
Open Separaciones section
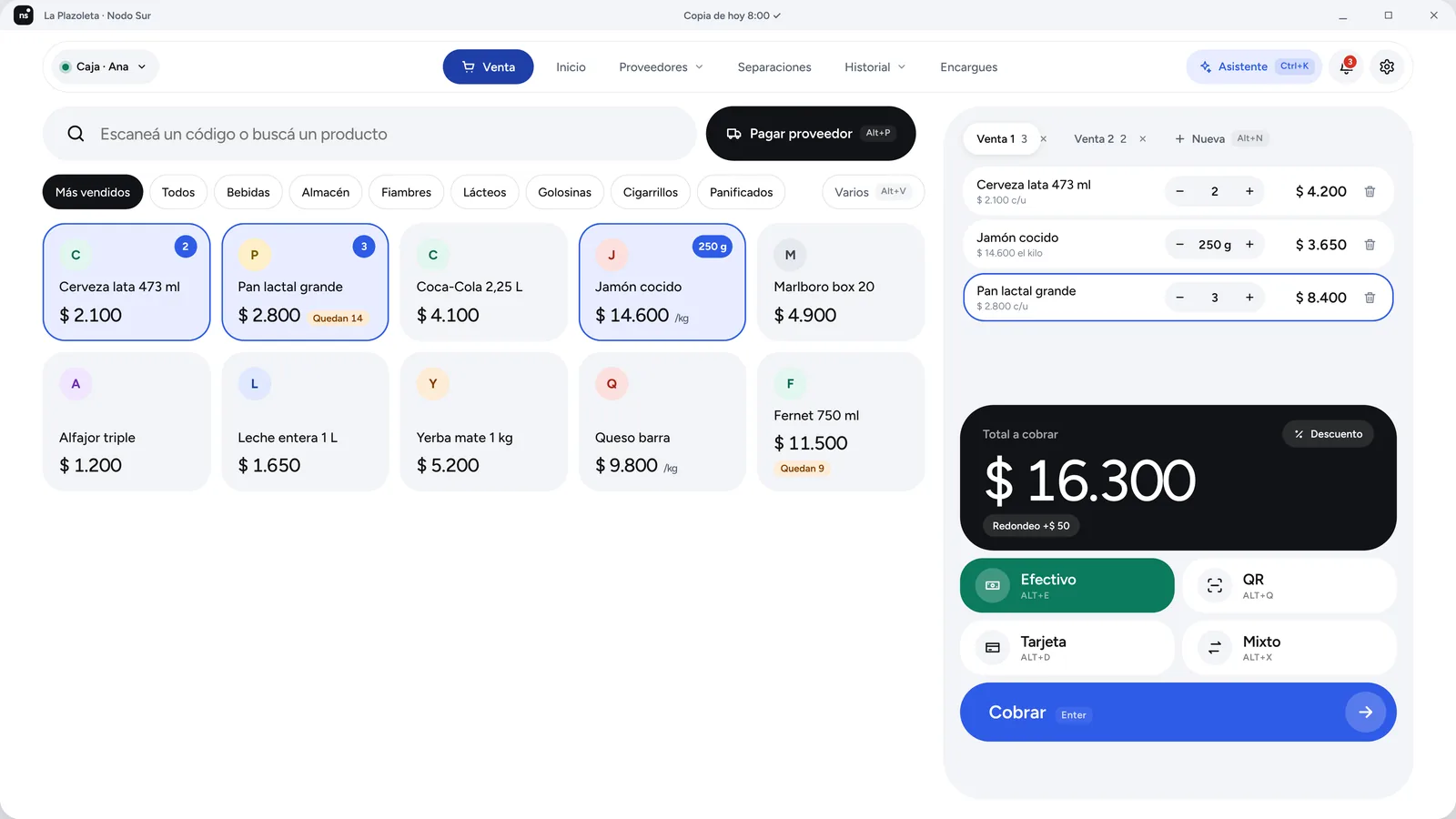point(774,67)
